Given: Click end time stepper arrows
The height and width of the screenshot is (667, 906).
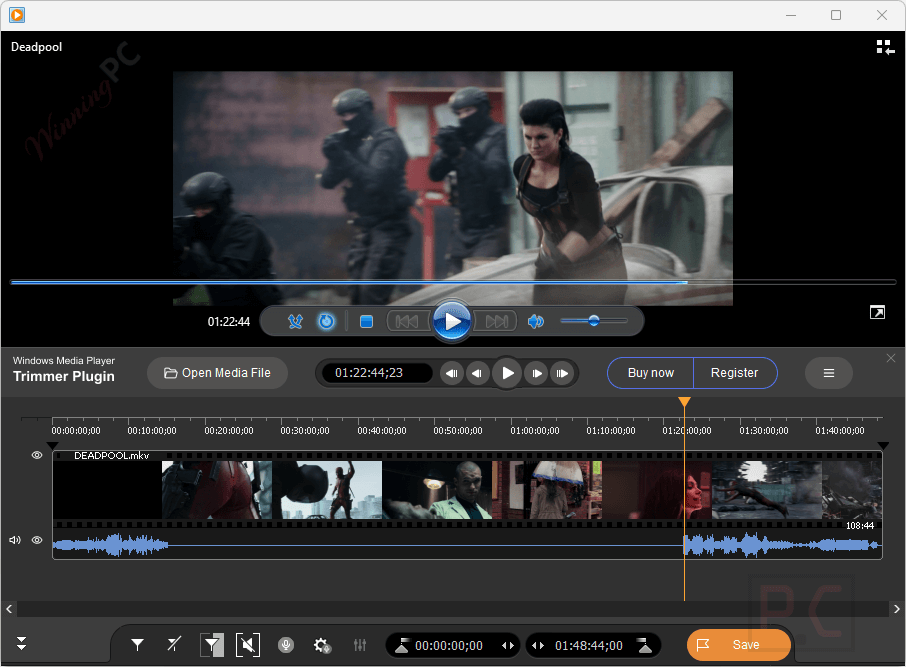Looking at the screenshot, I should pos(538,646).
